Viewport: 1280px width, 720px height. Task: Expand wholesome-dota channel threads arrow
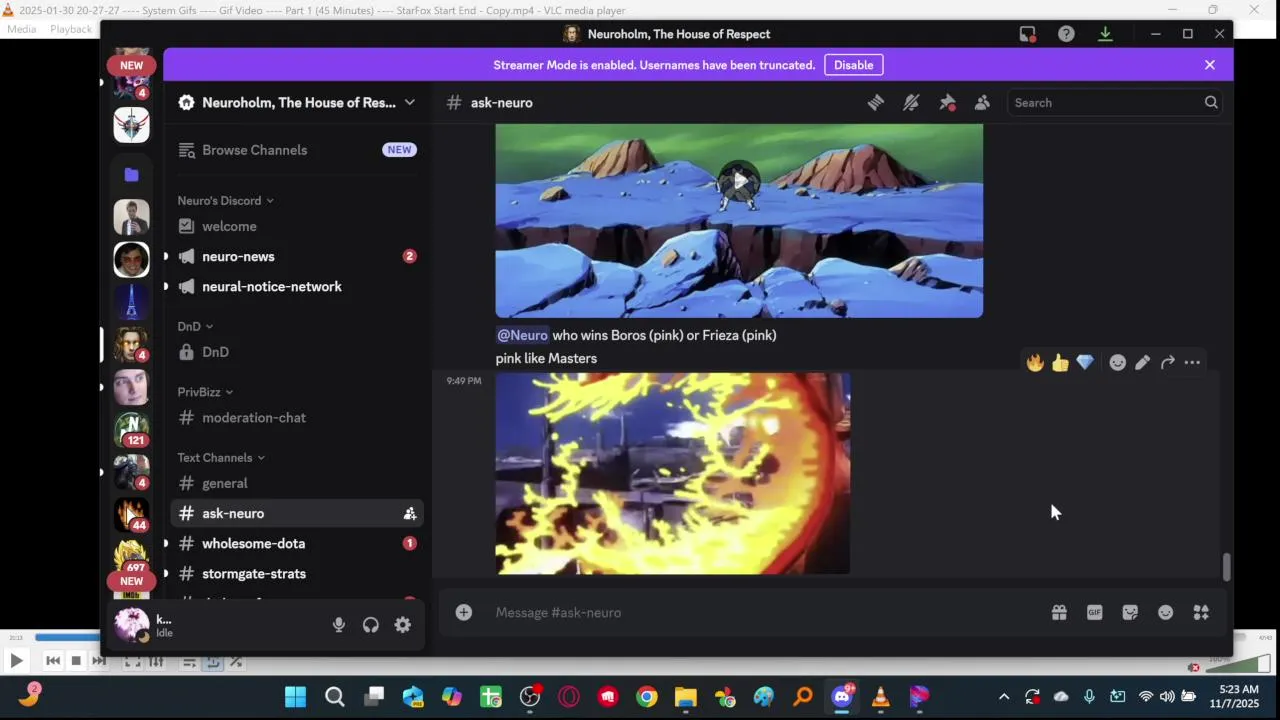166,544
